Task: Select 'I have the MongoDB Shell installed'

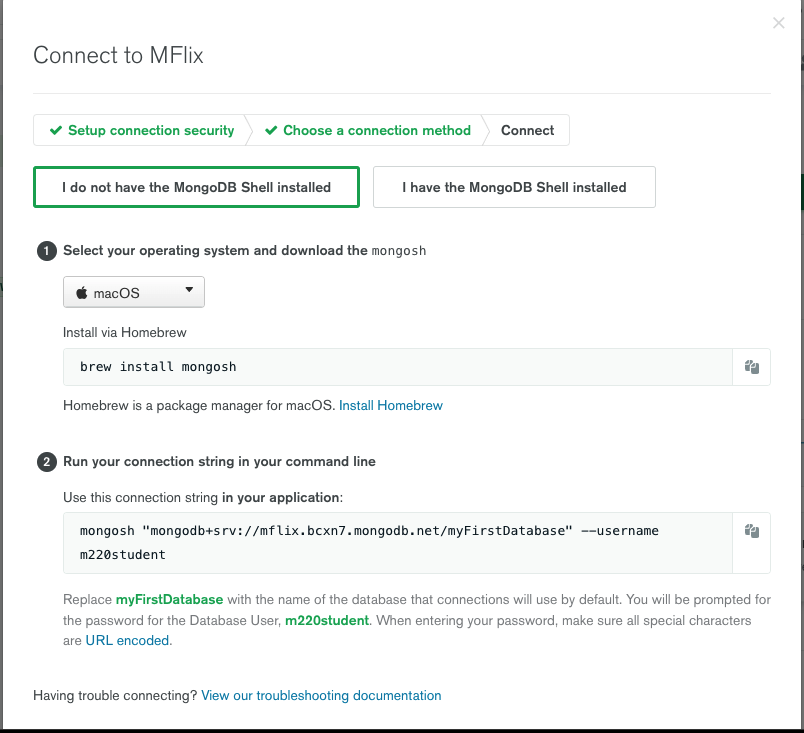Action: coord(514,187)
